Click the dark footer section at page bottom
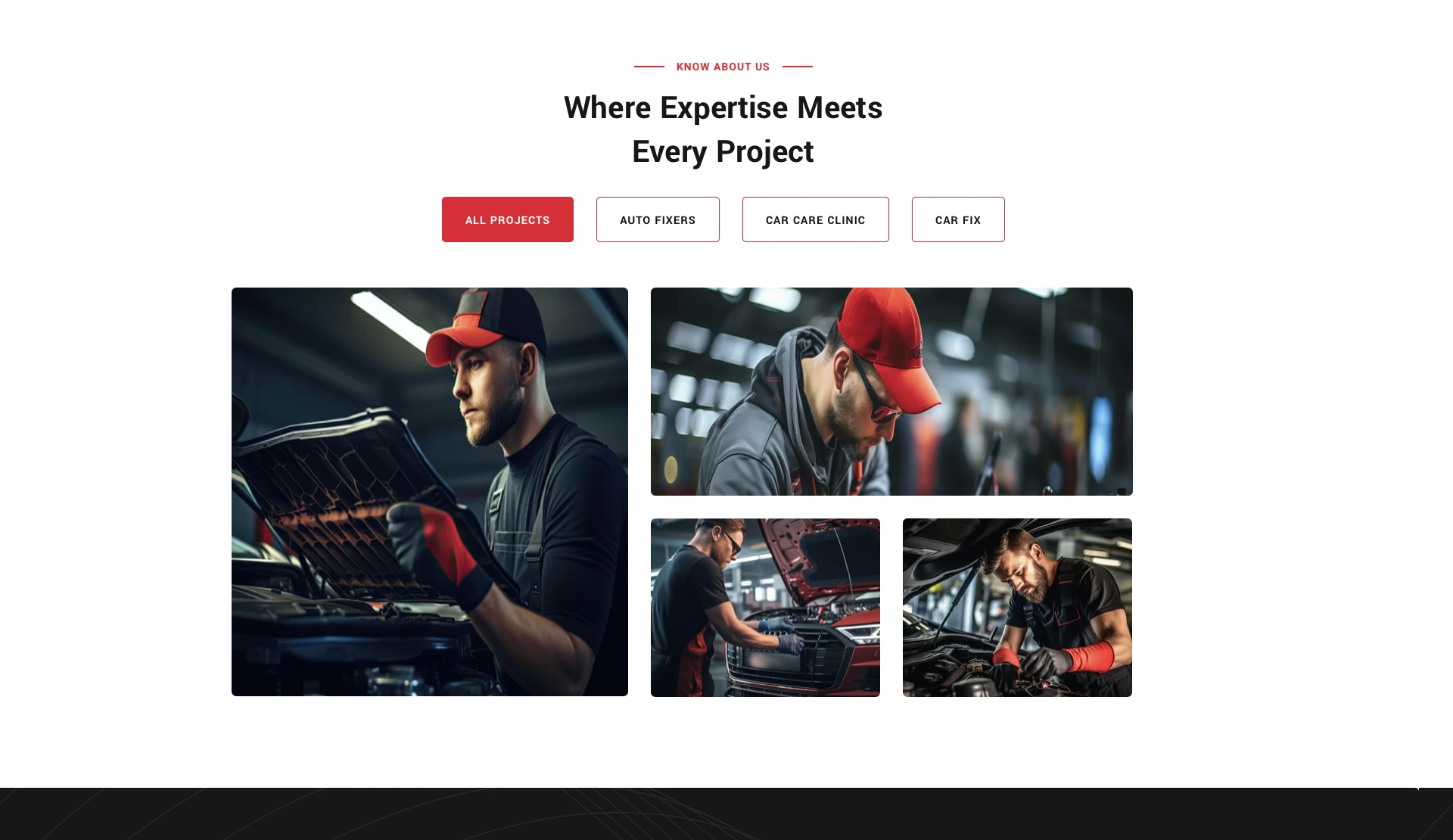 [726, 814]
